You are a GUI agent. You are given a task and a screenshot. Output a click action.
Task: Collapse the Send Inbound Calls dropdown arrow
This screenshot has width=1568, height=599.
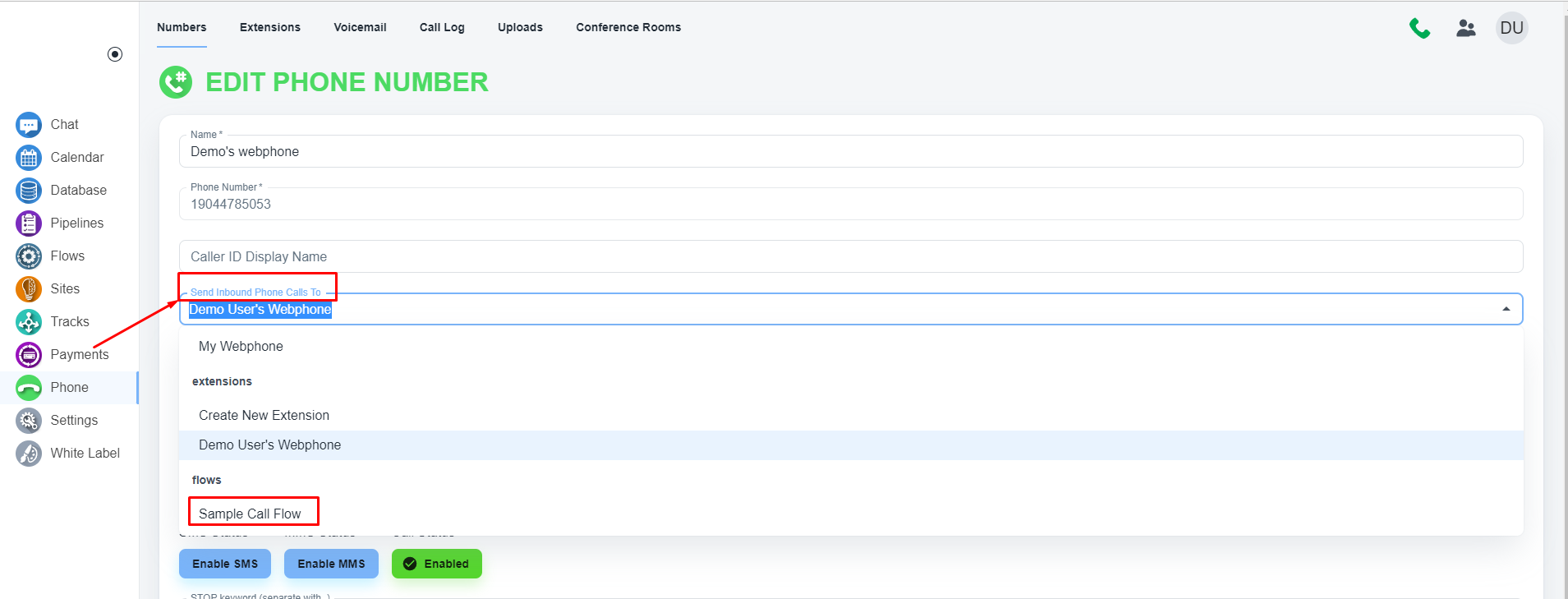(x=1506, y=309)
